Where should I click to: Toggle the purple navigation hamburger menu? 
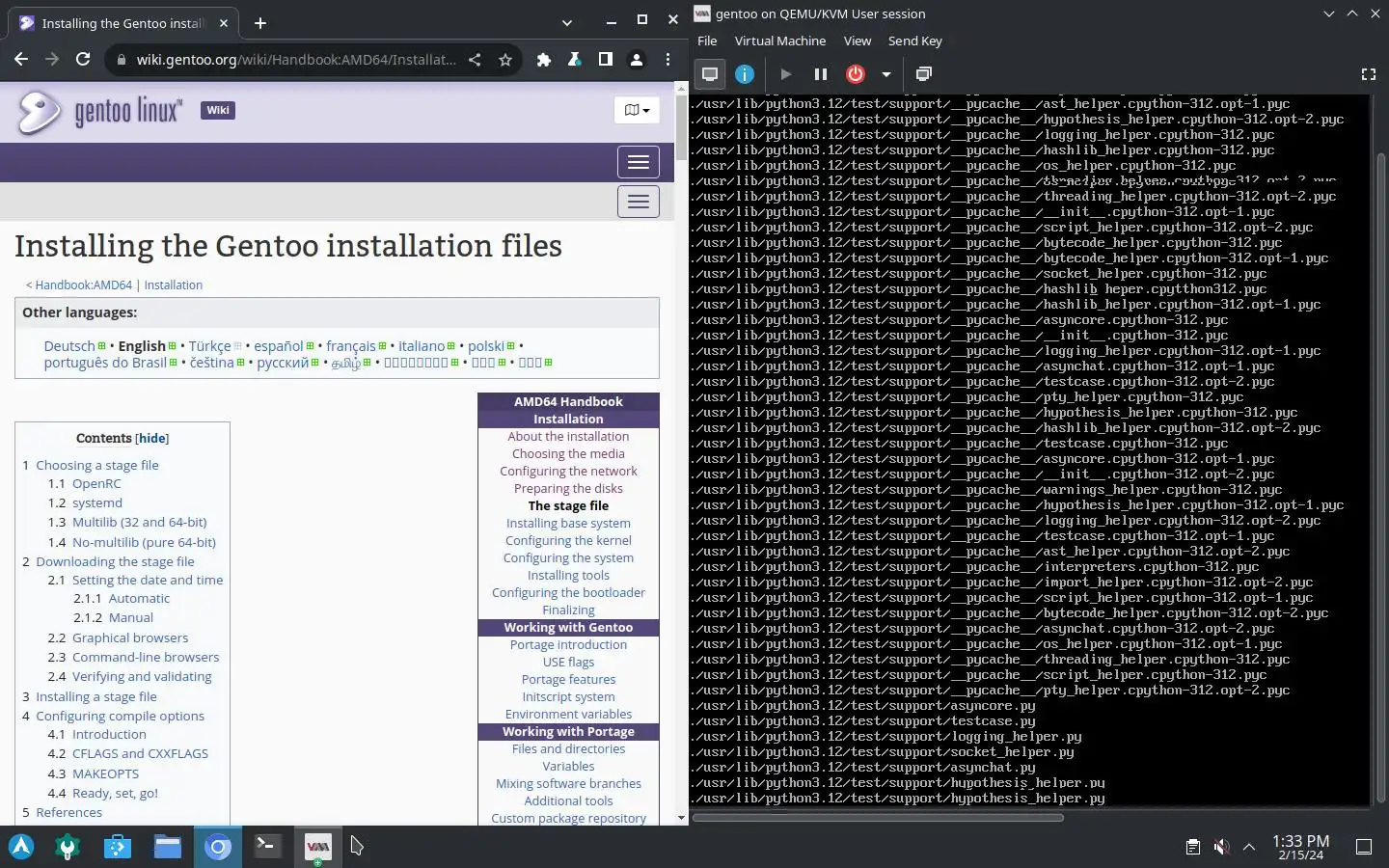(x=639, y=162)
